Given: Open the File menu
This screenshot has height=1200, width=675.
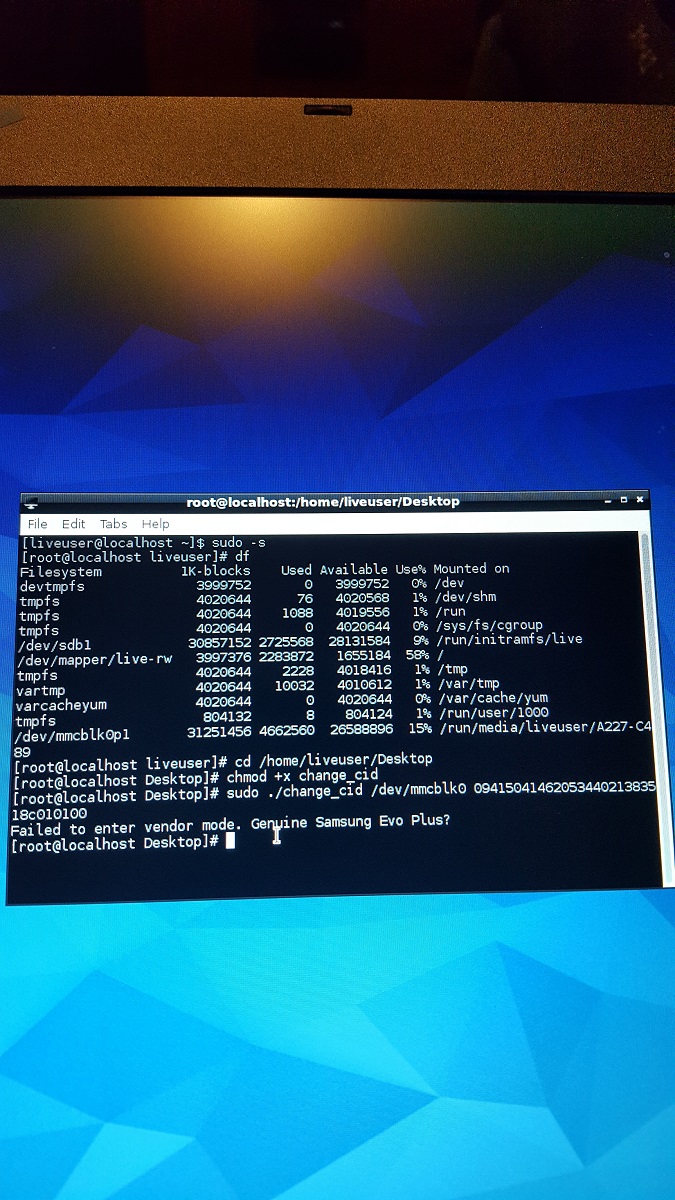Looking at the screenshot, I should 37,524.
